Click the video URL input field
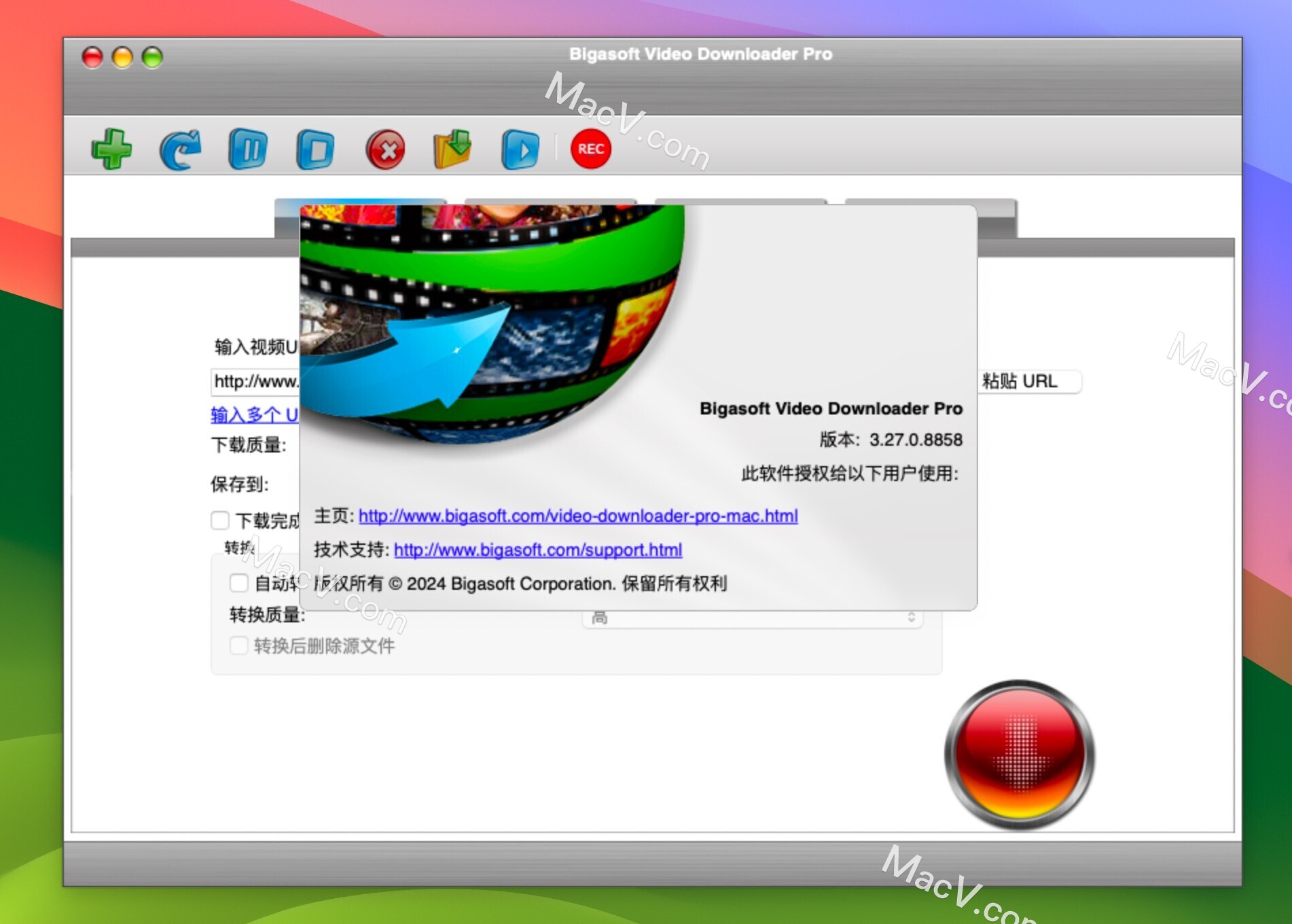This screenshot has height=924, width=1292. pos(255,381)
